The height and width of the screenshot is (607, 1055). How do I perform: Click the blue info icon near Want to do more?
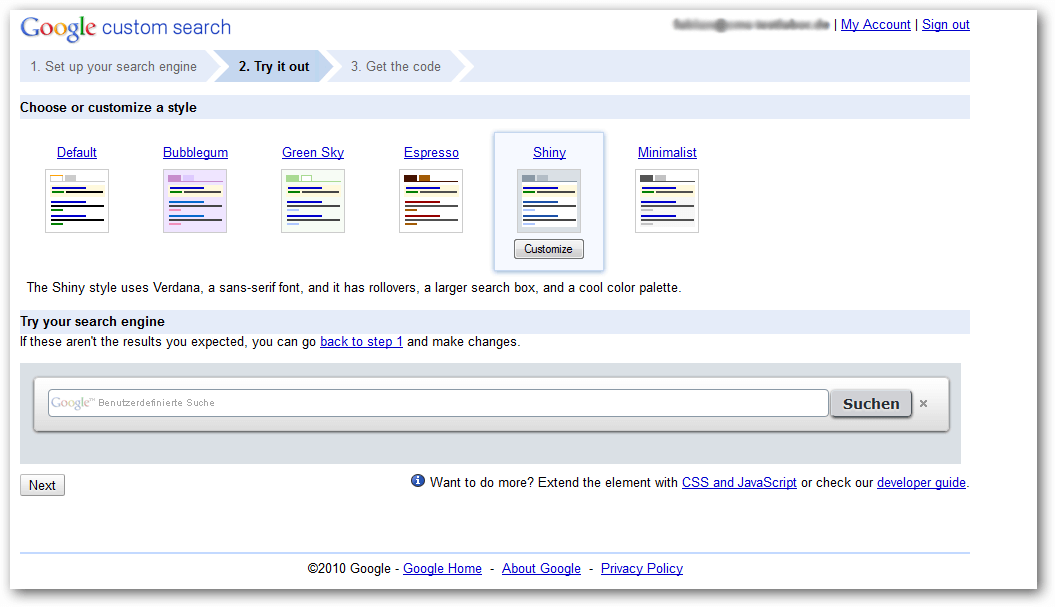pyautogui.click(x=418, y=480)
